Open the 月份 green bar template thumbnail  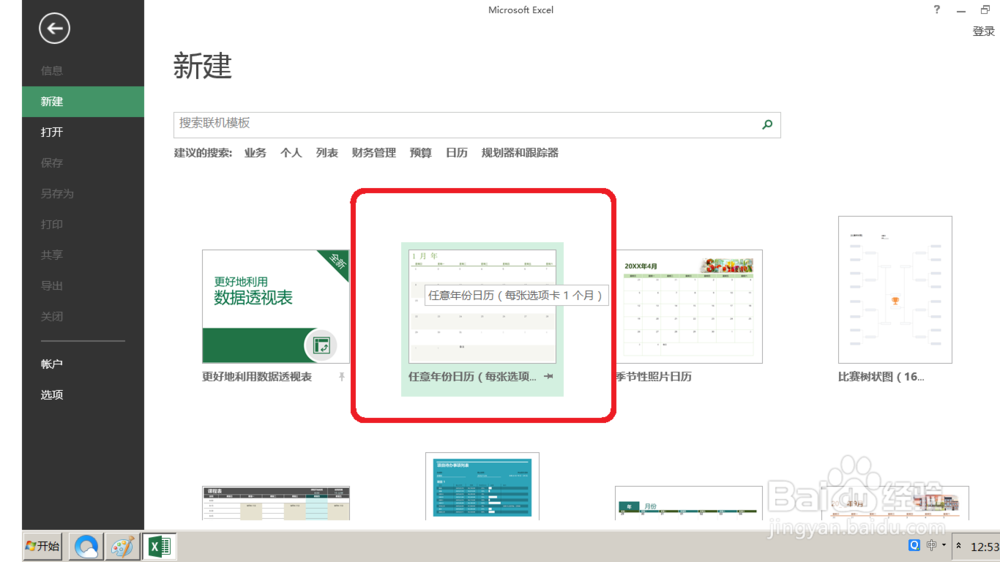point(689,503)
